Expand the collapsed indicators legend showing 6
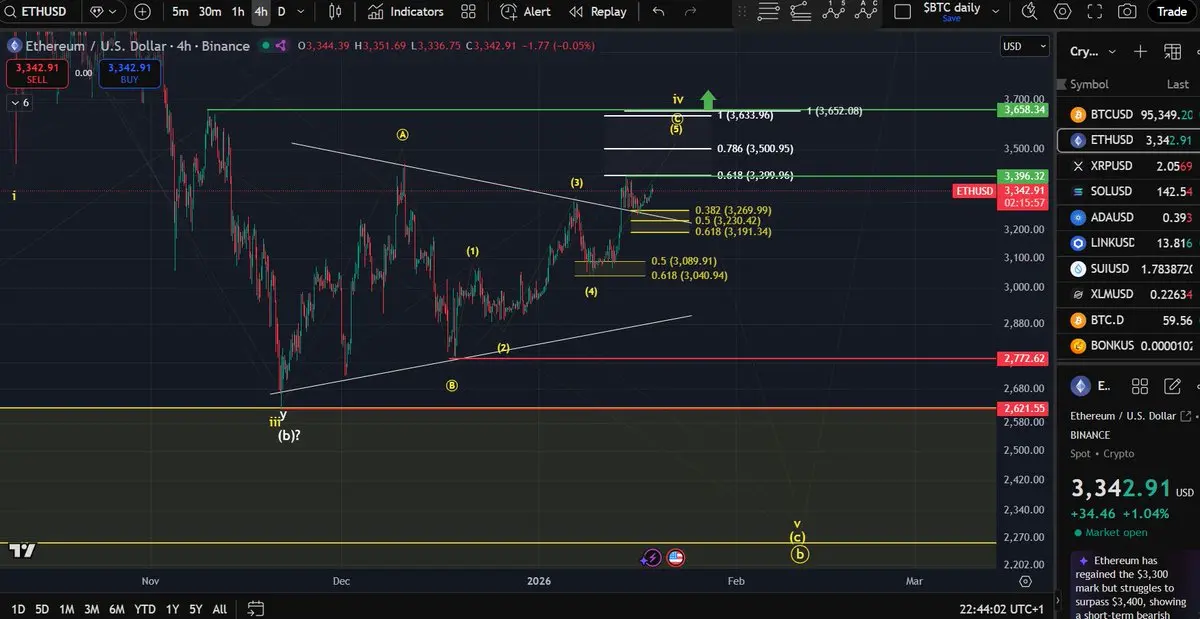1200x619 pixels. point(20,103)
